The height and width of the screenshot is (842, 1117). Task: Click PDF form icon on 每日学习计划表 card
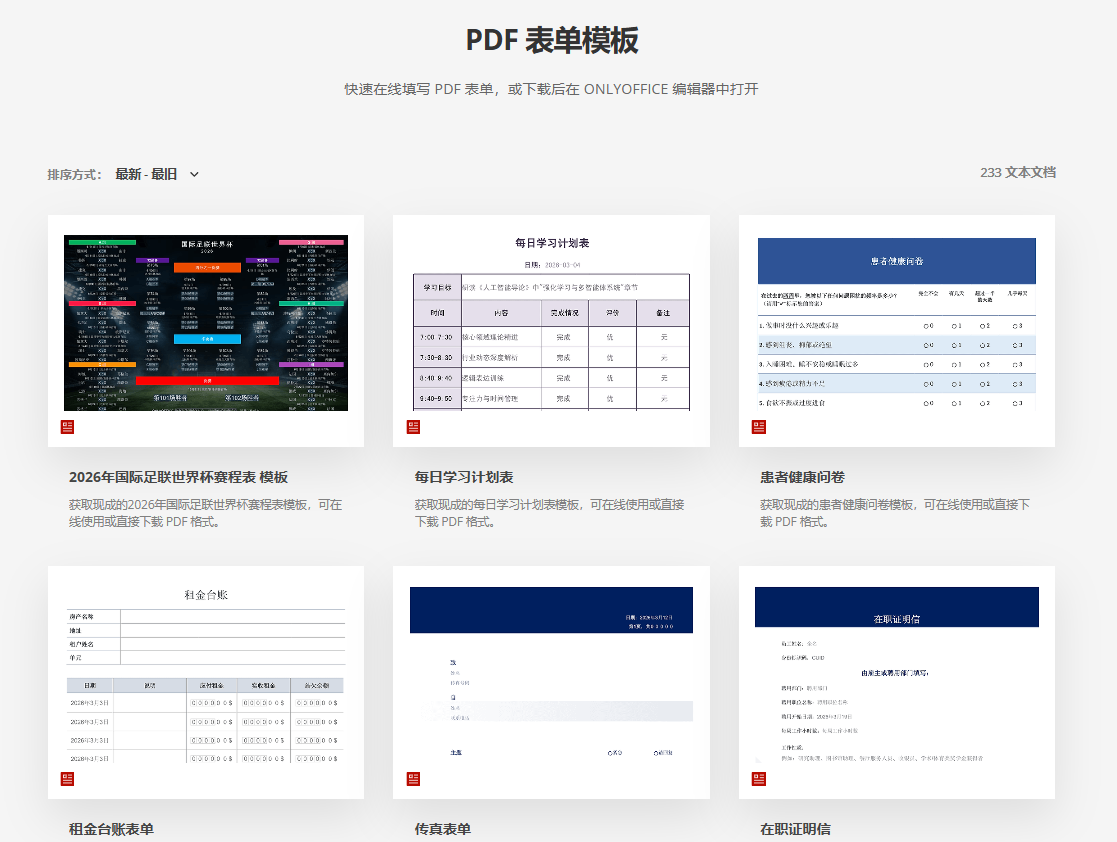point(413,427)
